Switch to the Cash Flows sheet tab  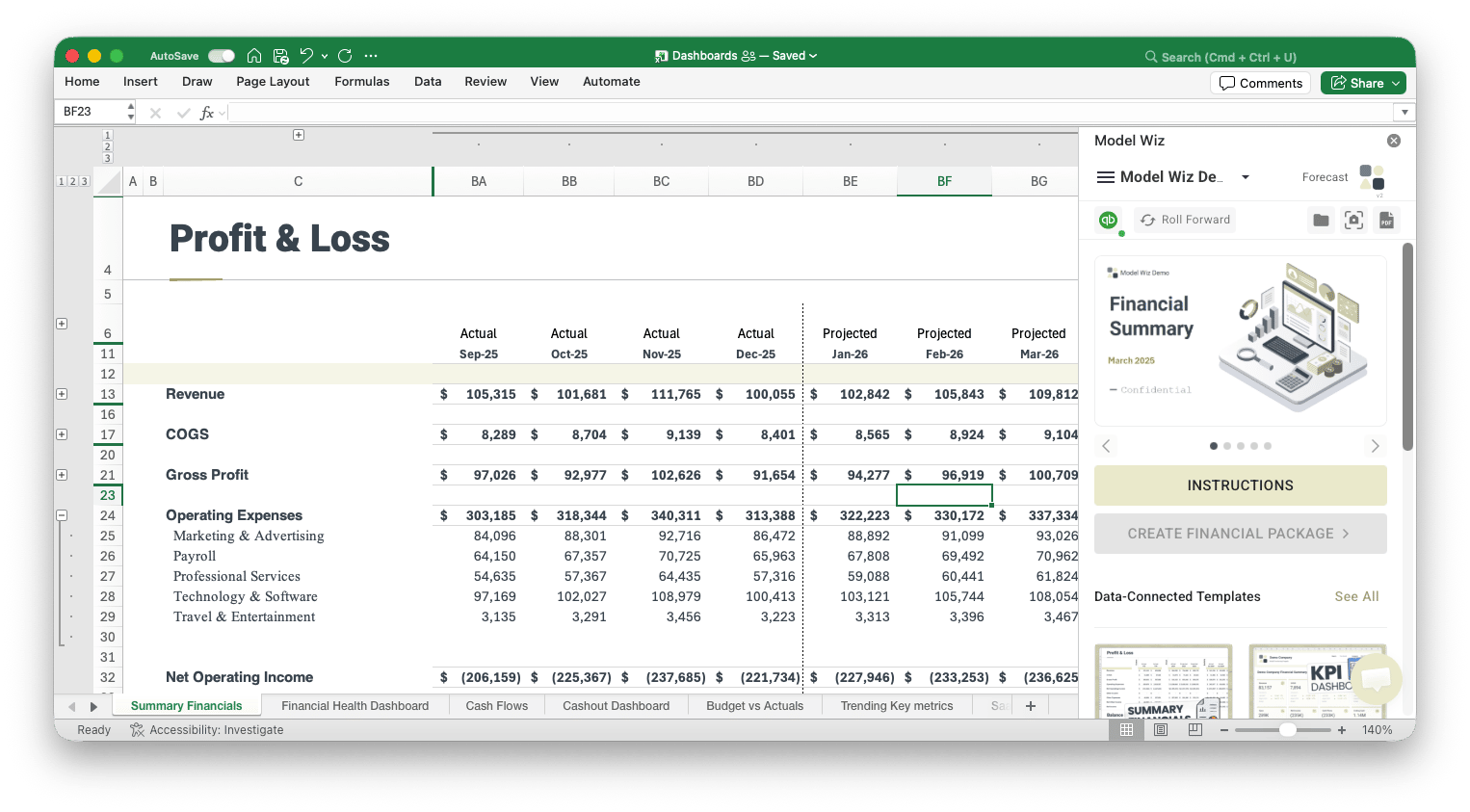(x=496, y=706)
